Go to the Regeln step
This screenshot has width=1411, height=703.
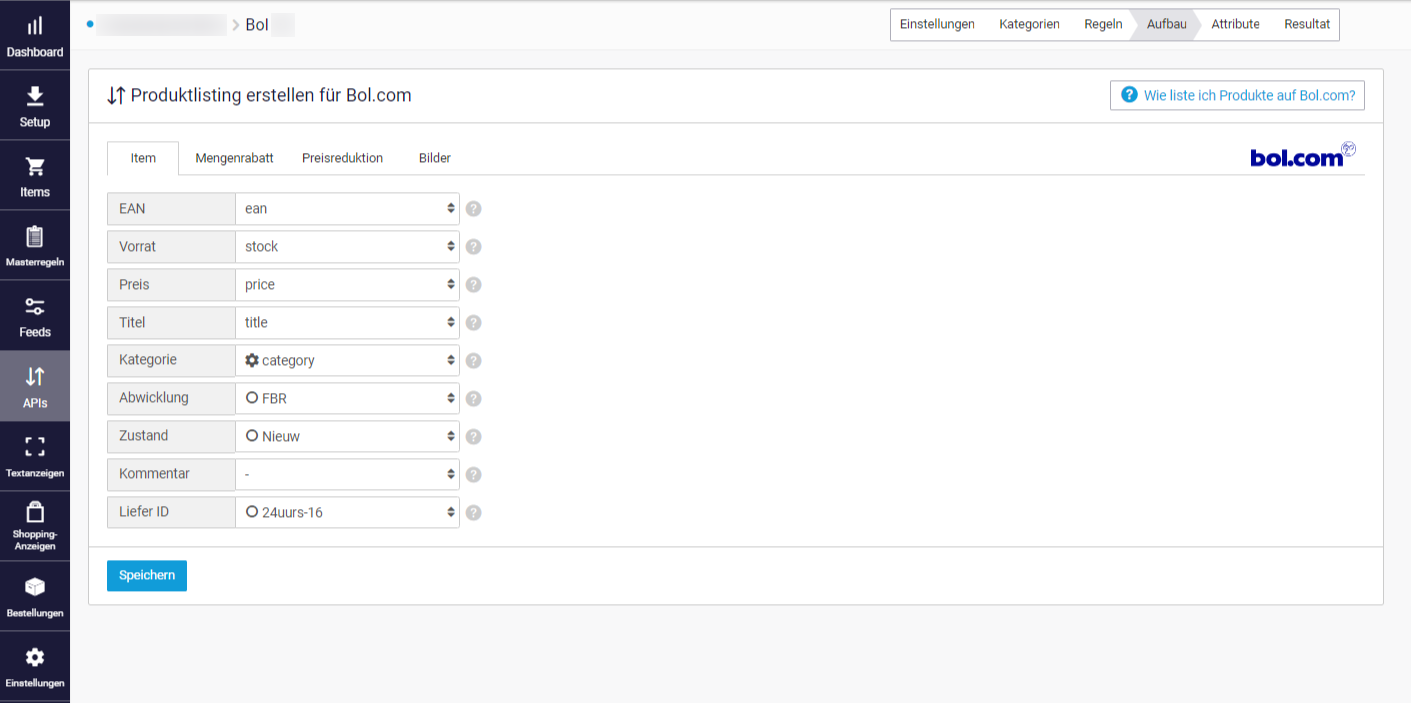[x=1103, y=25]
